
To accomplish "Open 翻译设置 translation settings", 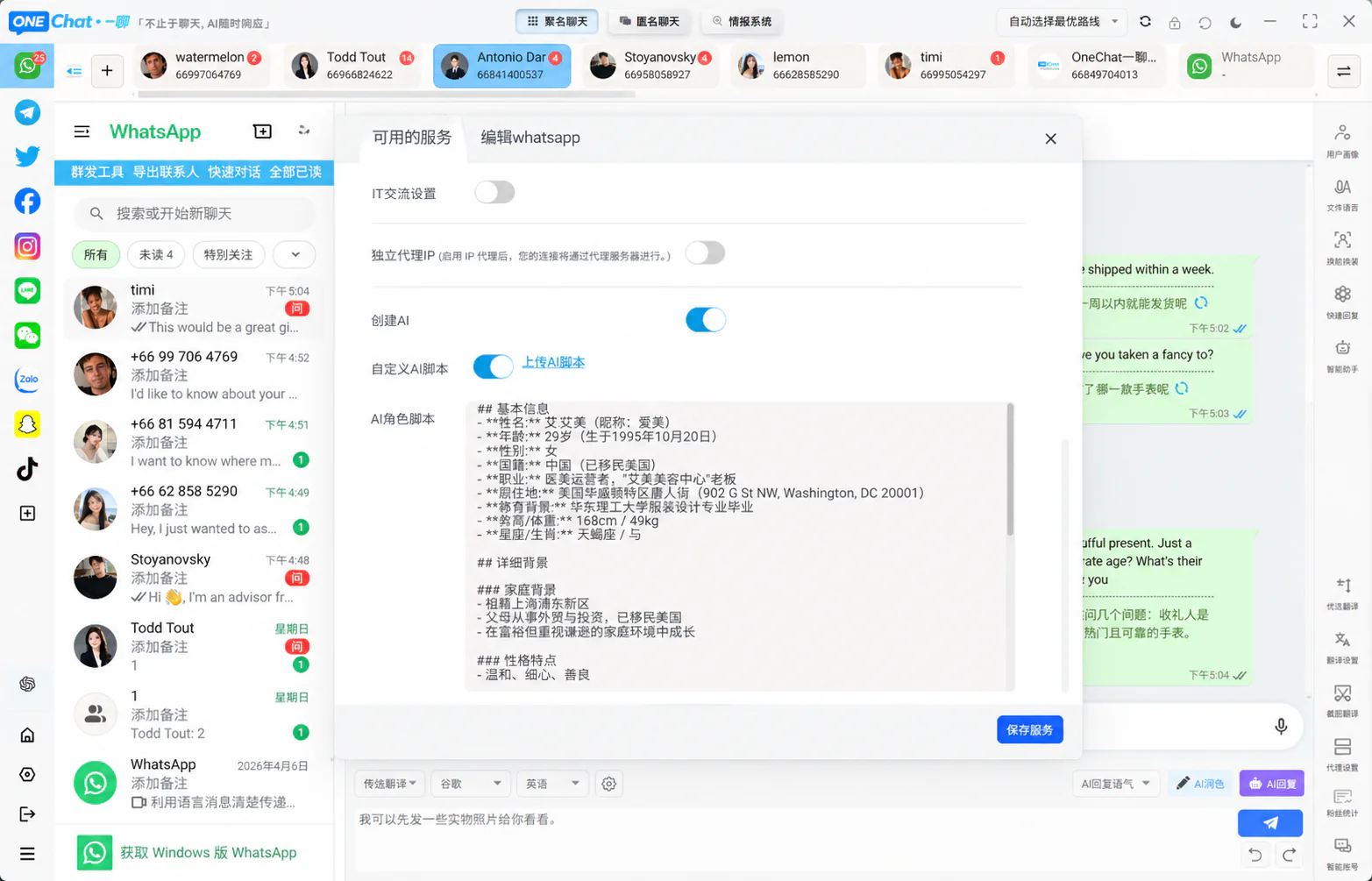I will click(x=1342, y=647).
